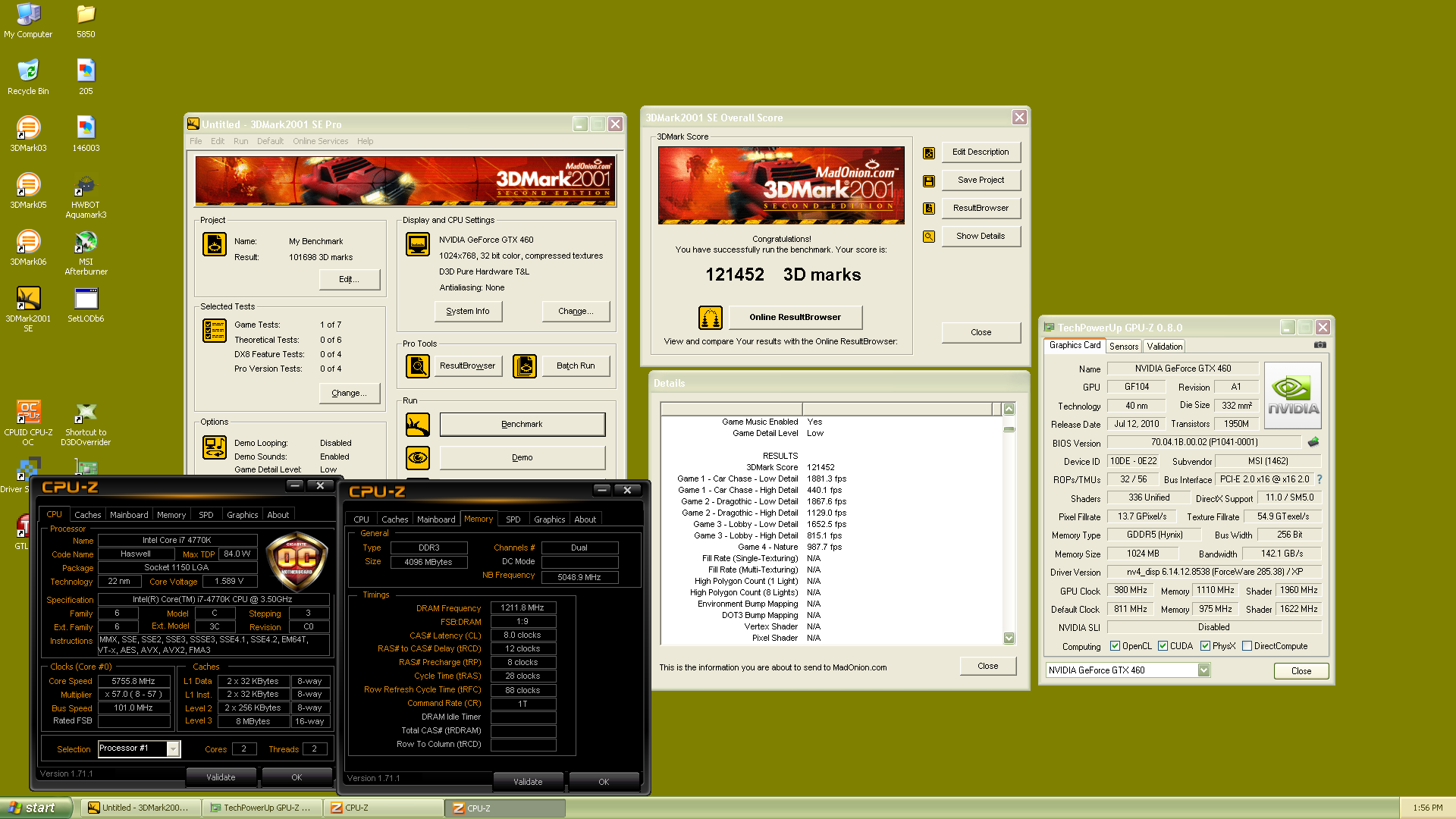Open the File menu in 3DMark2001
The image size is (1456, 819).
(196, 141)
